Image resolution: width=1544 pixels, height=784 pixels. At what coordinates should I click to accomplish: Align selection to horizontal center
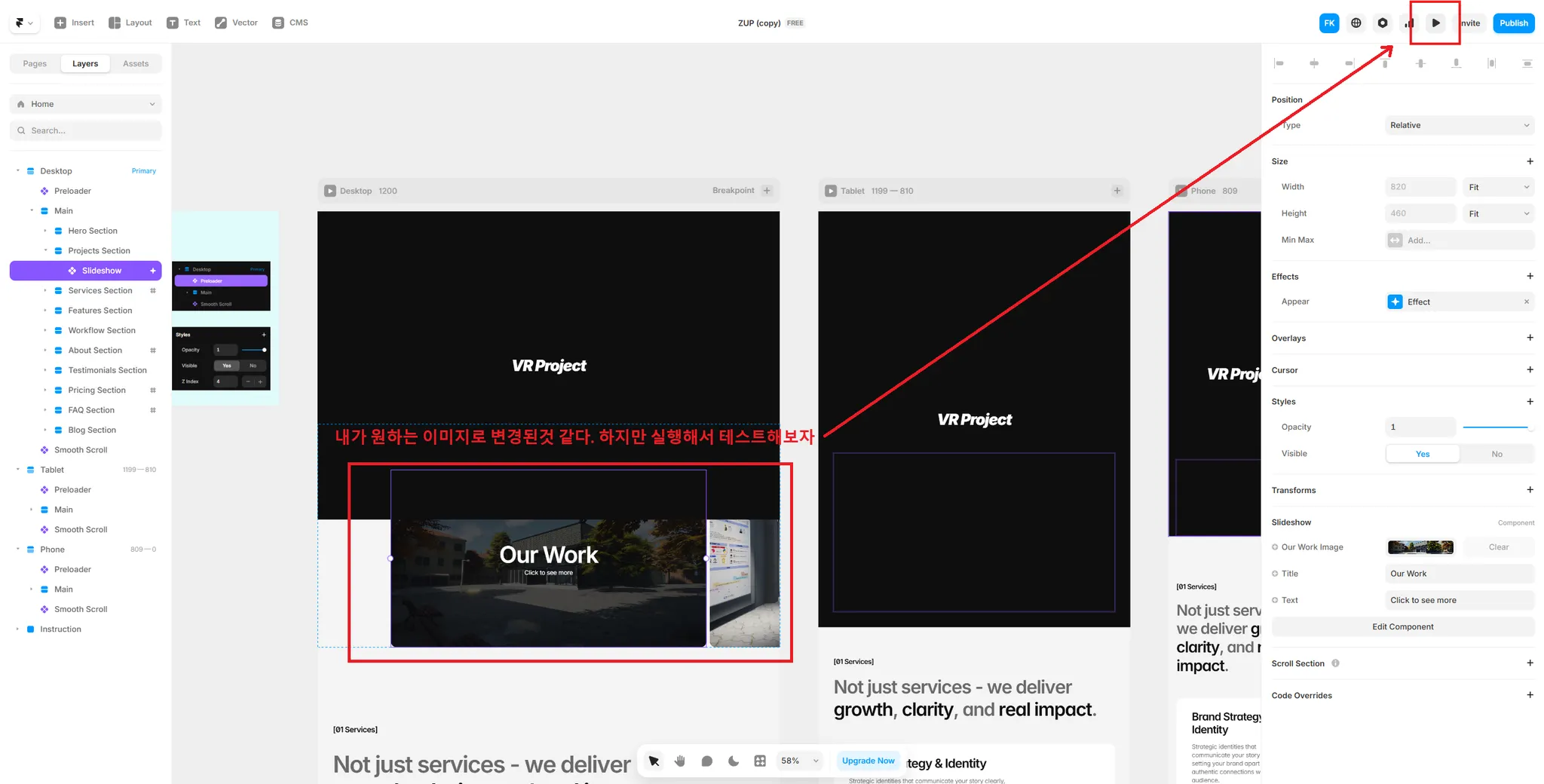point(1314,63)
